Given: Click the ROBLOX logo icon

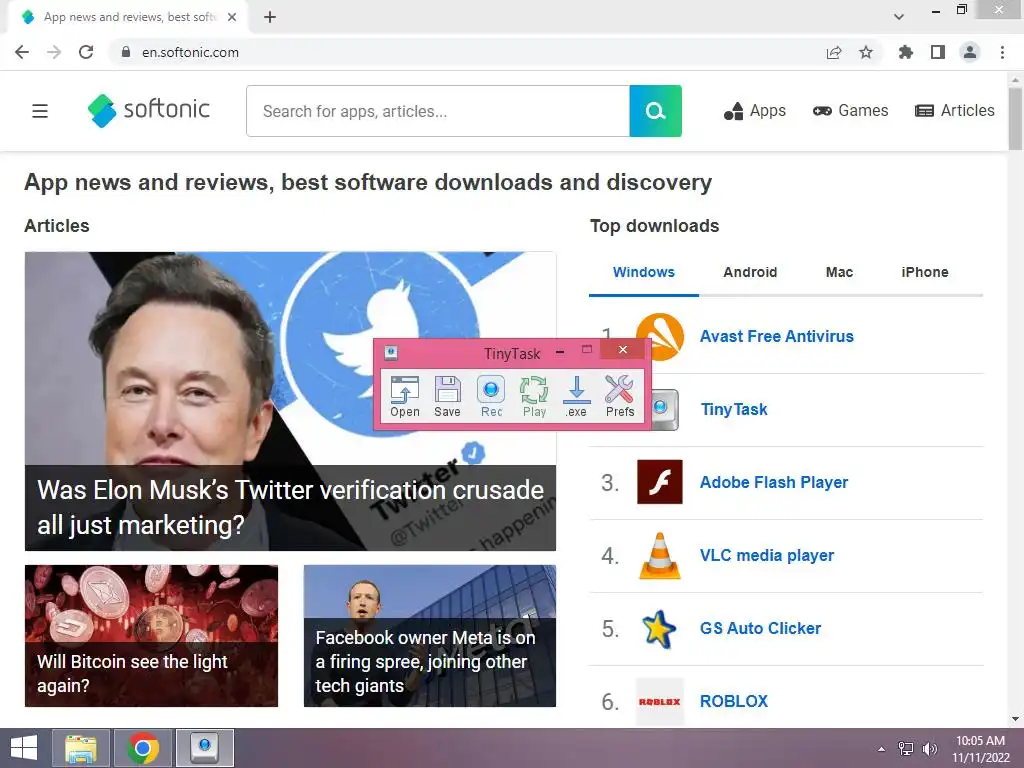Looking at the screenshot, I should (x=660, y=701).
